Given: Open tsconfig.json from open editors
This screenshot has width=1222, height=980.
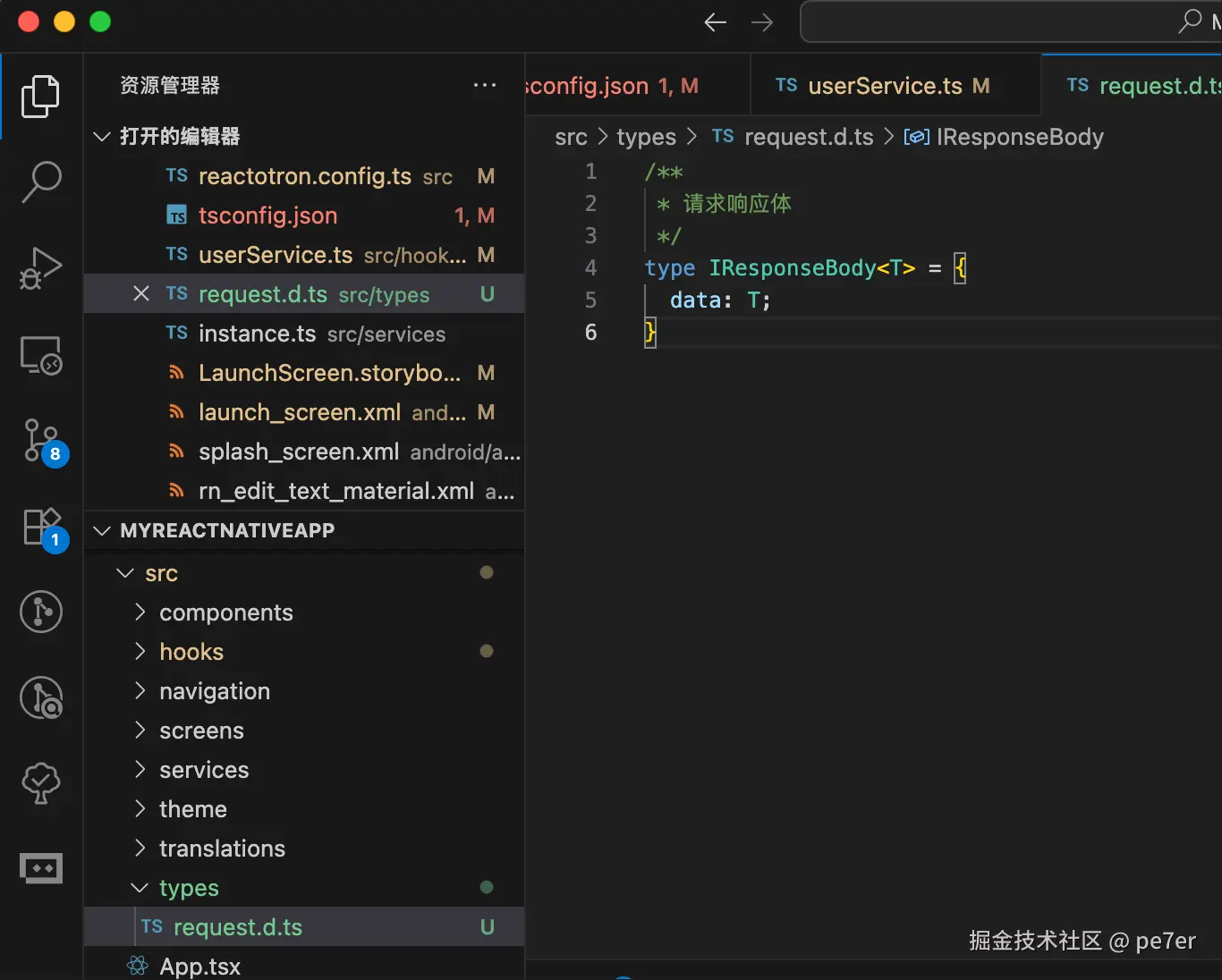Looking at the screenshot, I should point(304,215).
